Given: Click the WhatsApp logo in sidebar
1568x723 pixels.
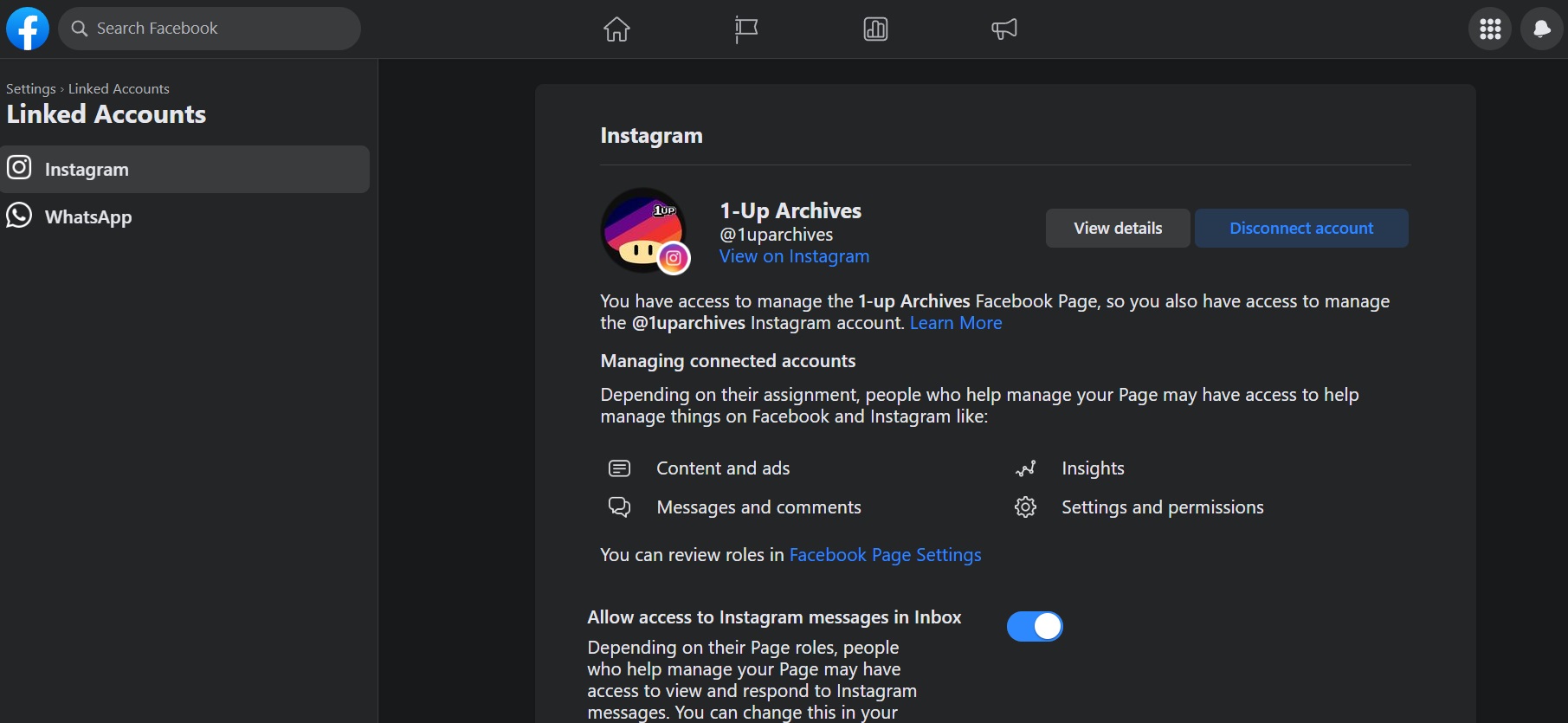Looking at the screenshot, I should tap(19, 216).
